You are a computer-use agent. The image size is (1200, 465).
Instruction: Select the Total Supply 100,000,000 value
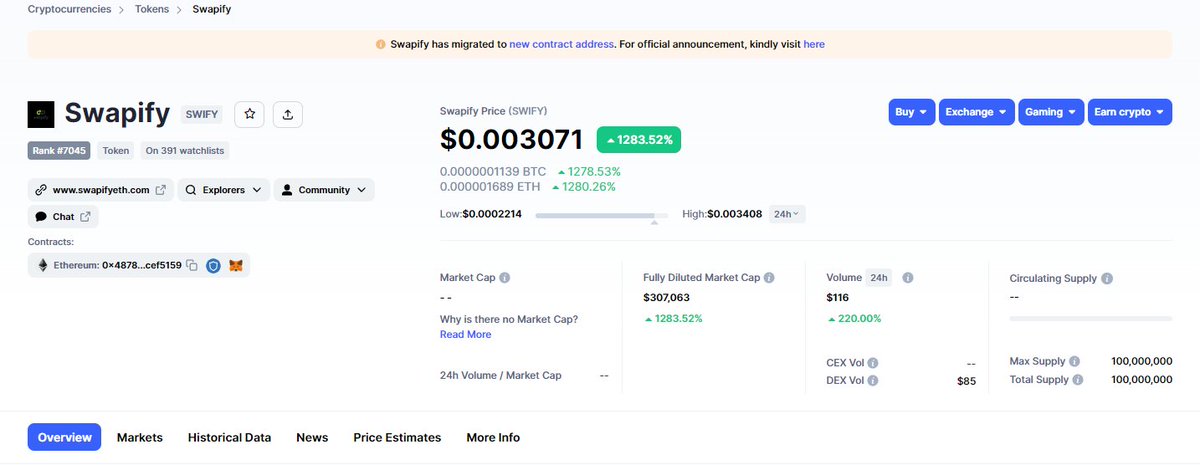[x=1142, y=380]
